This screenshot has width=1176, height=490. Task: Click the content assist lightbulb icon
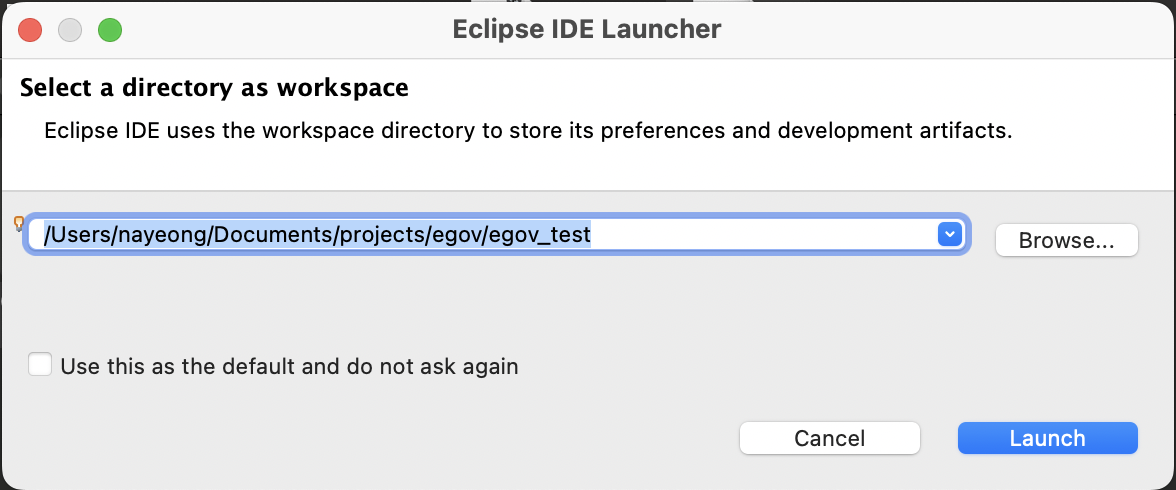point(19,223)
